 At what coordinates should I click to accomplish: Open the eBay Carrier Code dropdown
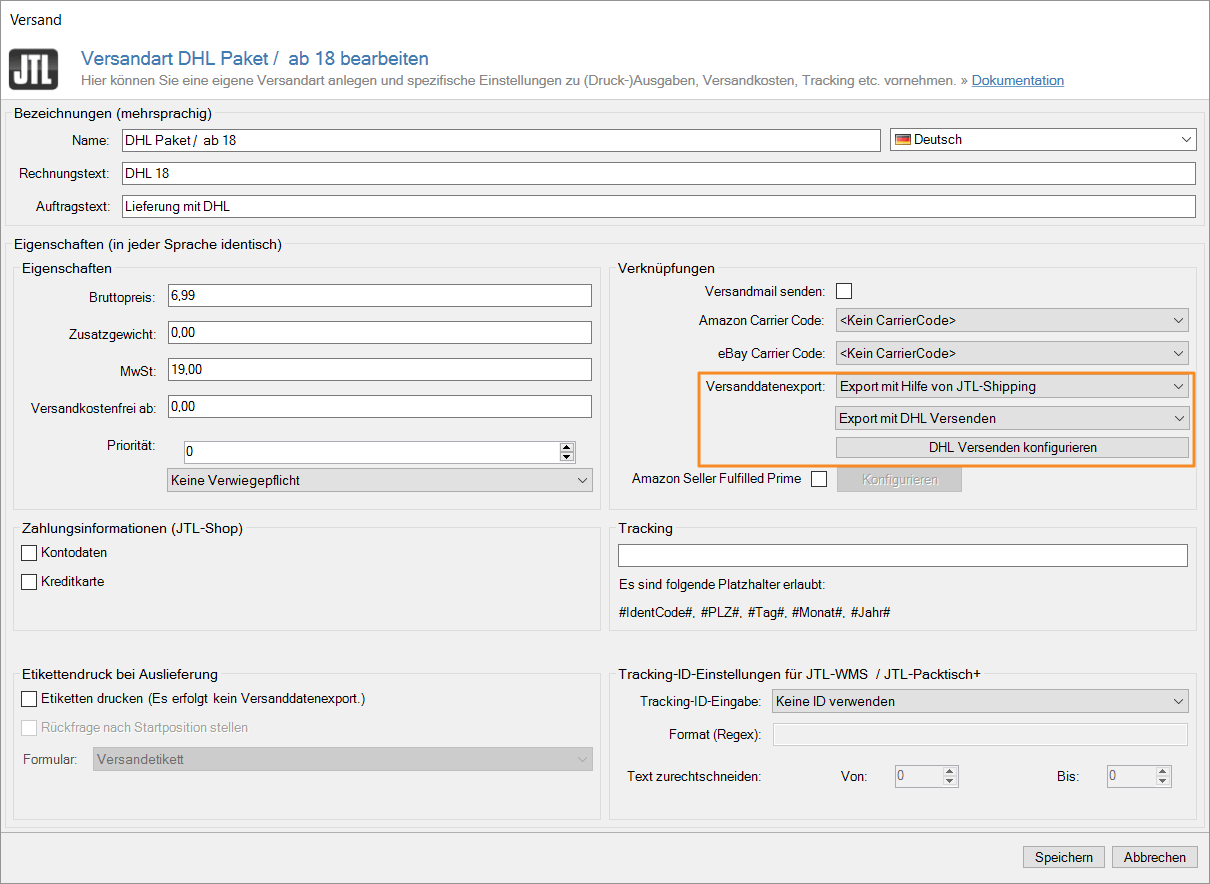(1011, 353)
